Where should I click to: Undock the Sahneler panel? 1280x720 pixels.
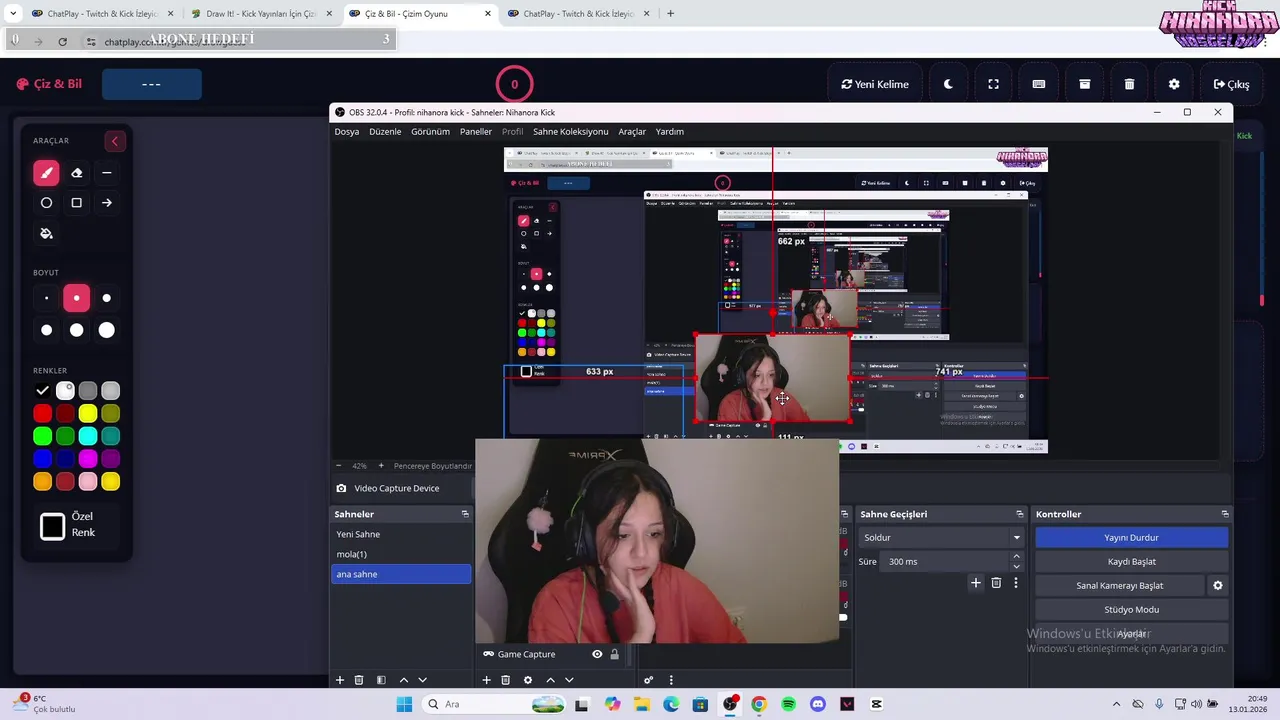pos(465,514)
